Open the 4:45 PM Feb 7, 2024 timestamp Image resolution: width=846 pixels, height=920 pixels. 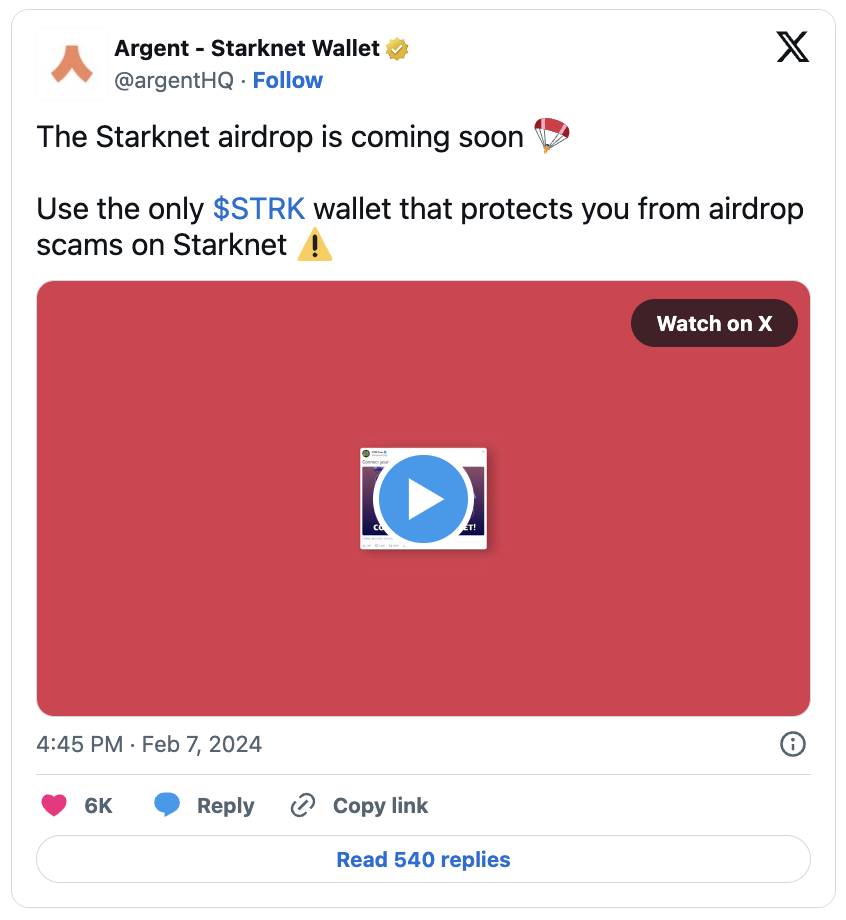click(x=149, y=744)
